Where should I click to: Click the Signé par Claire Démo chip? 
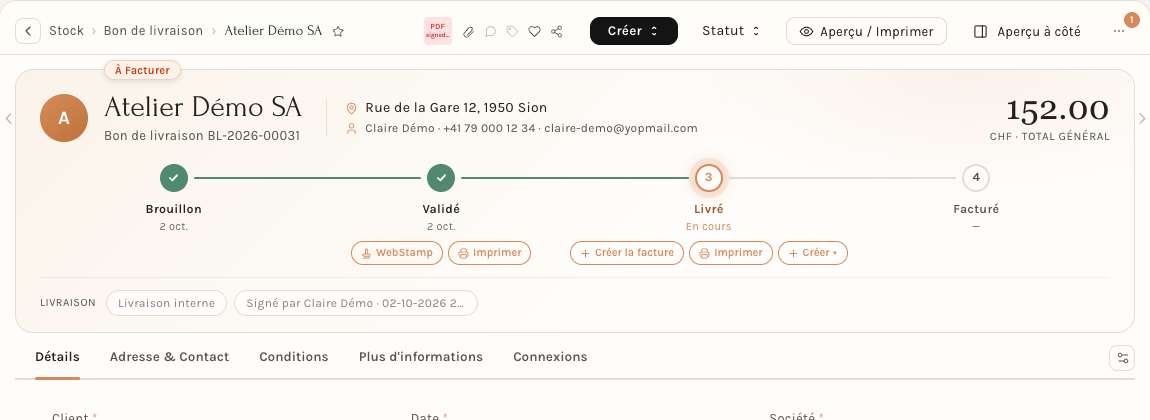pos(356,303)
